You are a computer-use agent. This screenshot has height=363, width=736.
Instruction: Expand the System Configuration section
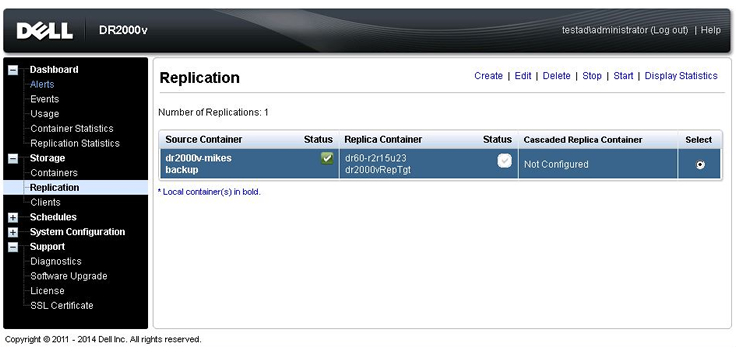(13, 232)
